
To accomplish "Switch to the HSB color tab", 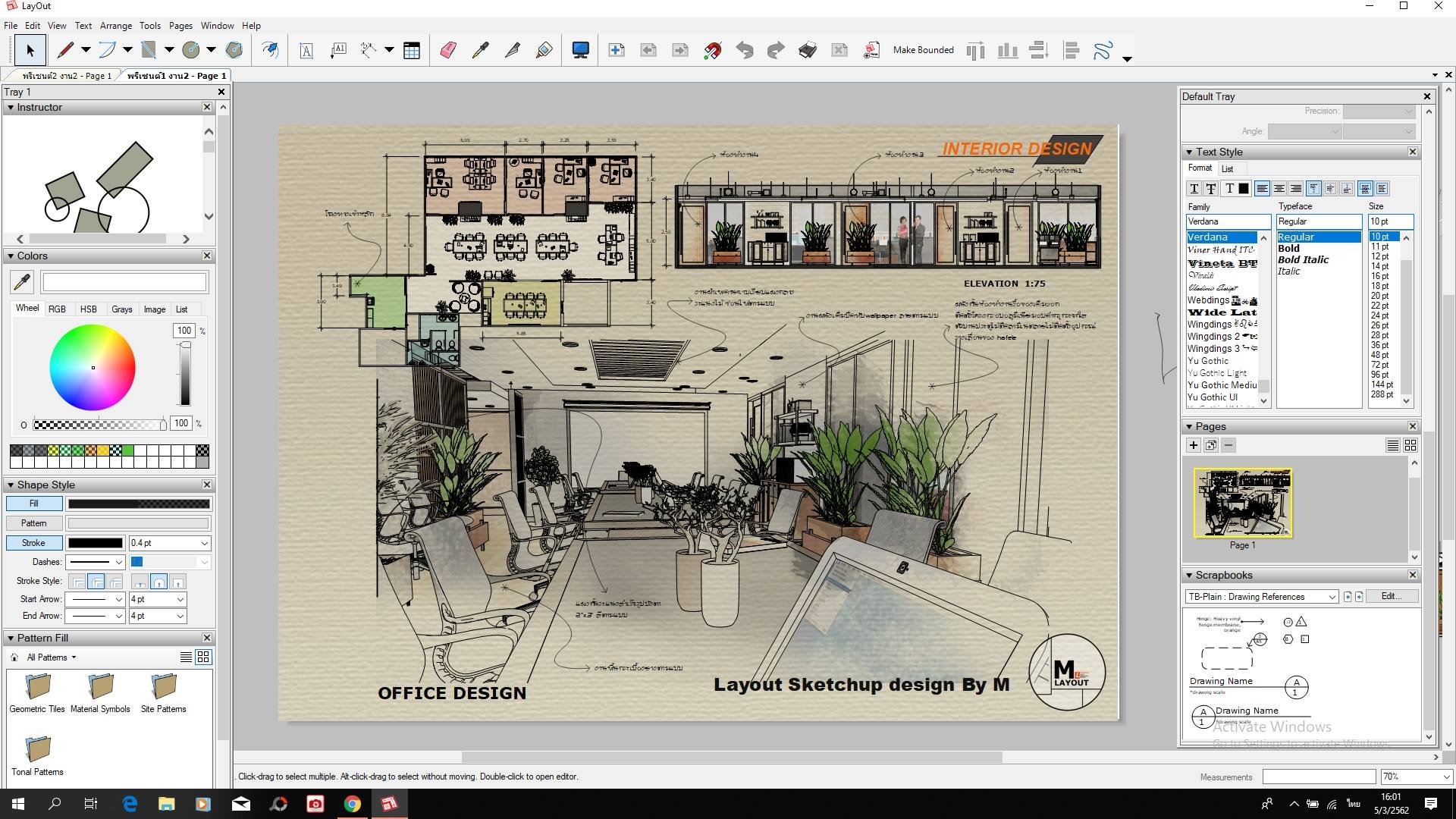I will point(89,309).
